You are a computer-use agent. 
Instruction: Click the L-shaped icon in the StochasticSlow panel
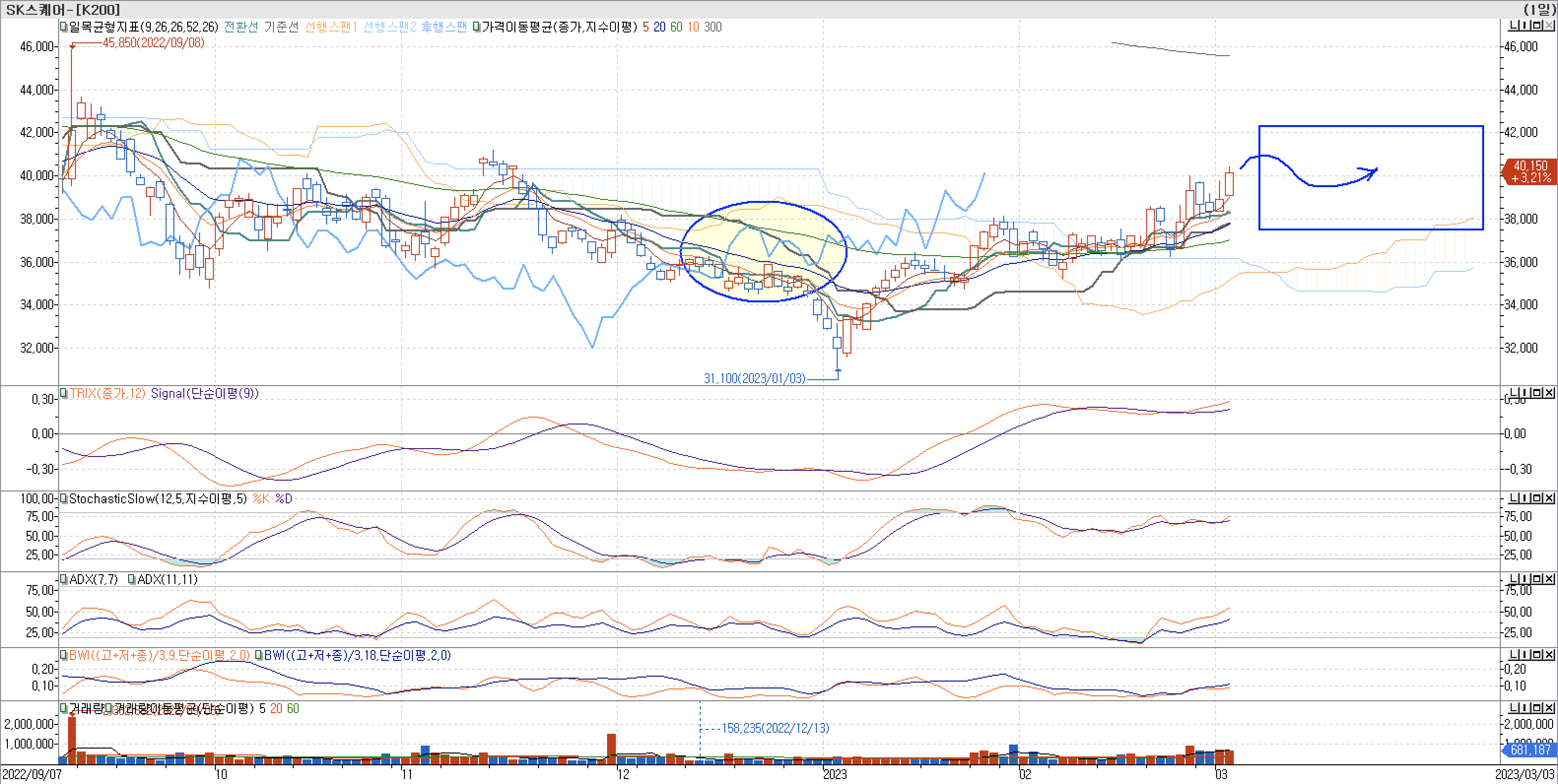click(x=1514, y=498)
